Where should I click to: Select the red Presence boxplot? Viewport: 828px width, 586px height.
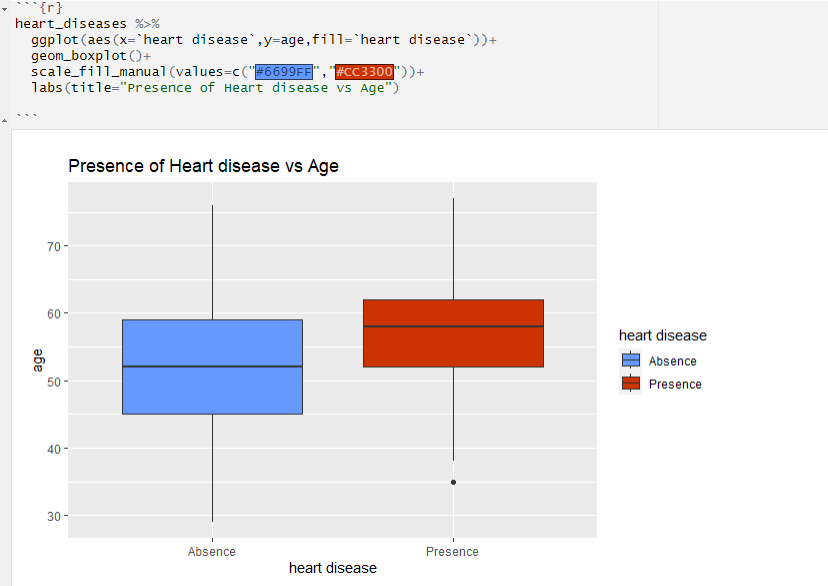pos(453,332)
